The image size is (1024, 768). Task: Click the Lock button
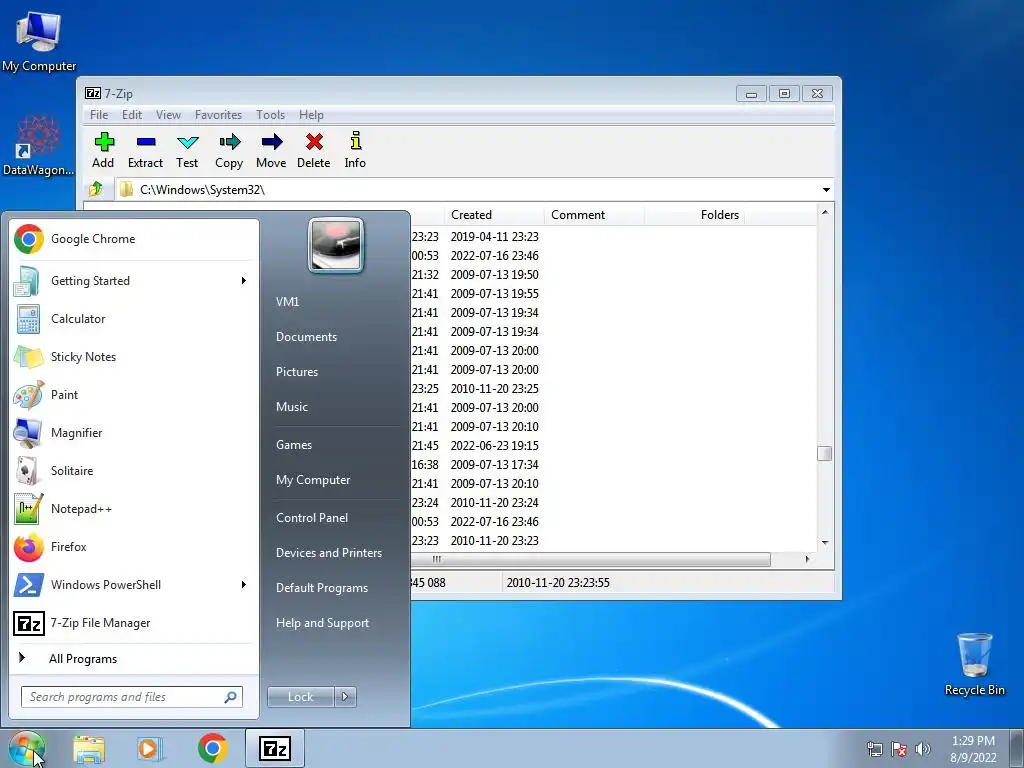[x=300, y=697]
